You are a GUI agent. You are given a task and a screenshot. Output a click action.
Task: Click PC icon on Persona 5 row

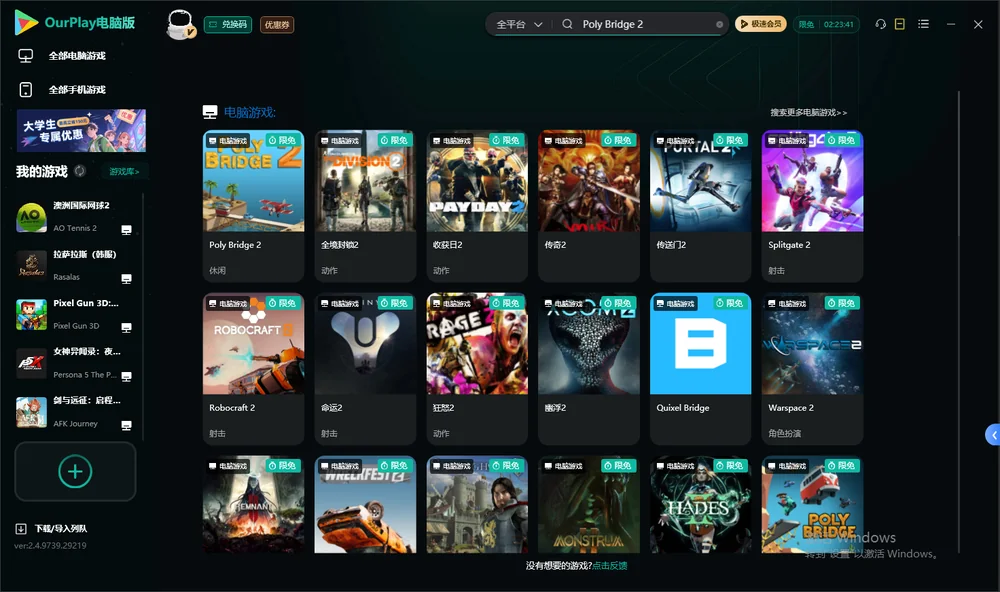[126, 376]
